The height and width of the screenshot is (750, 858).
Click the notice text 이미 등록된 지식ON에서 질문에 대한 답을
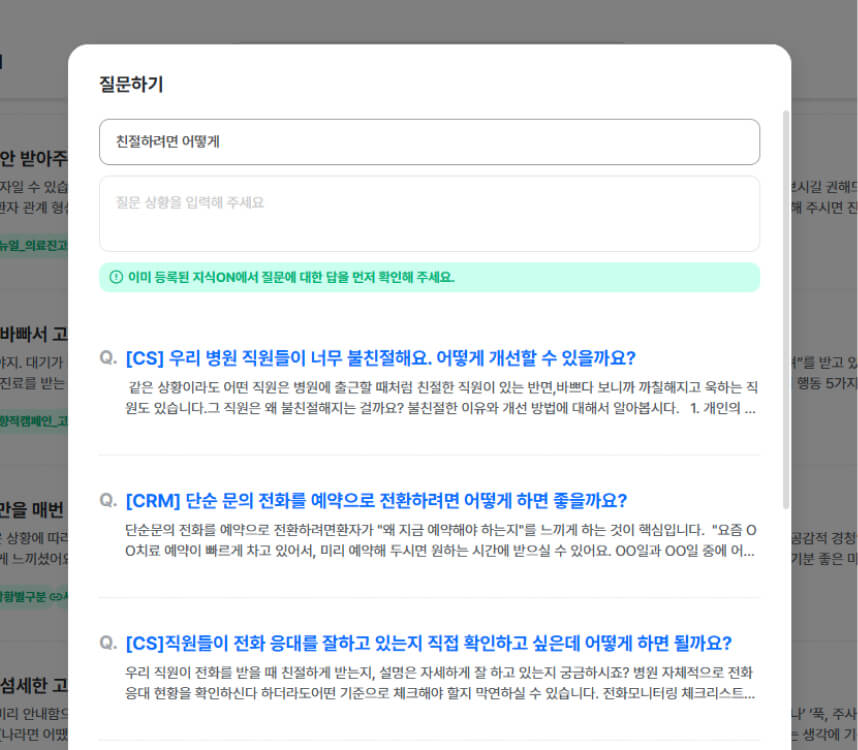click(x=291, y=277)
